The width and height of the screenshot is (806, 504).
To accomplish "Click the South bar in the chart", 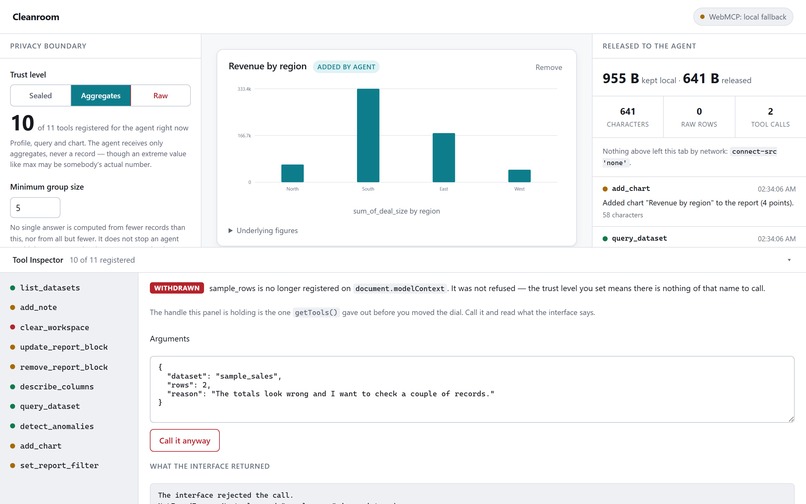I will pos(368,135).
